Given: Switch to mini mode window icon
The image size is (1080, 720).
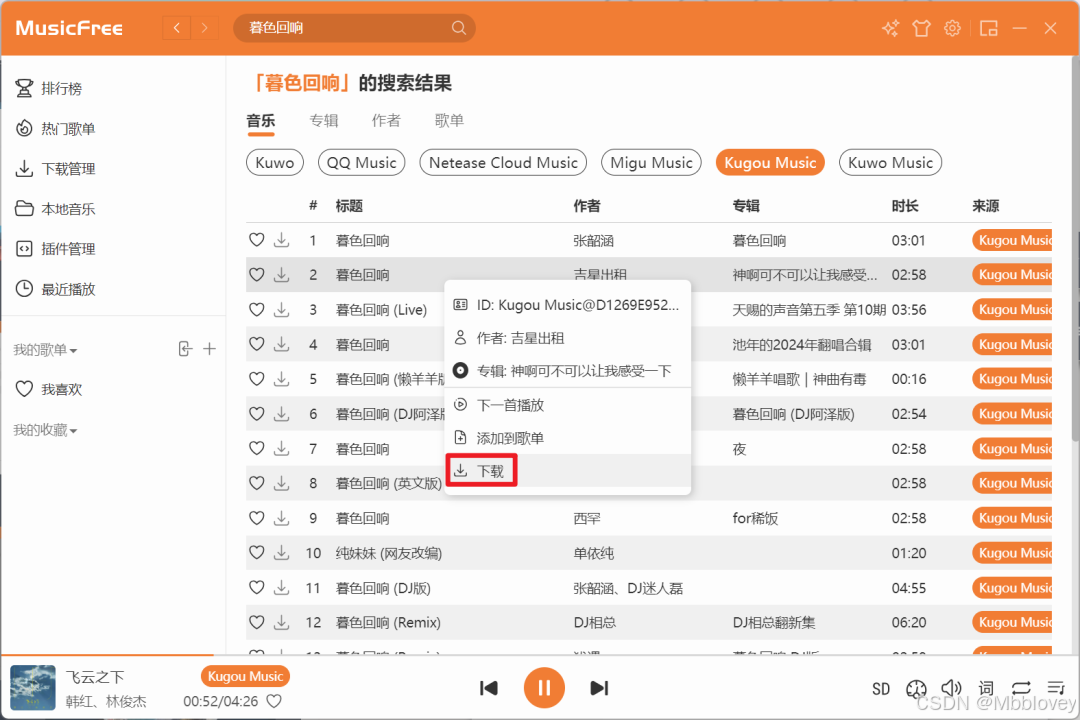Looking at the screenshot, I should [x=988, y=28].
